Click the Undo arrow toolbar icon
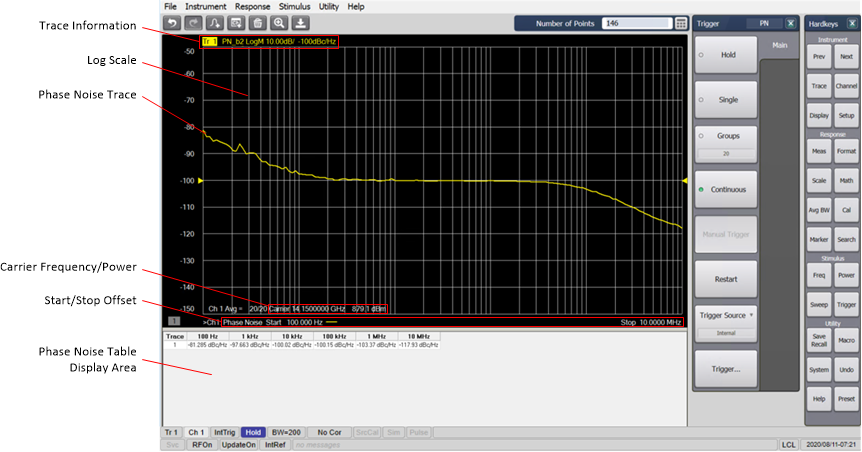The height and width of the screenshot is (452, 862). coord(173,23)
